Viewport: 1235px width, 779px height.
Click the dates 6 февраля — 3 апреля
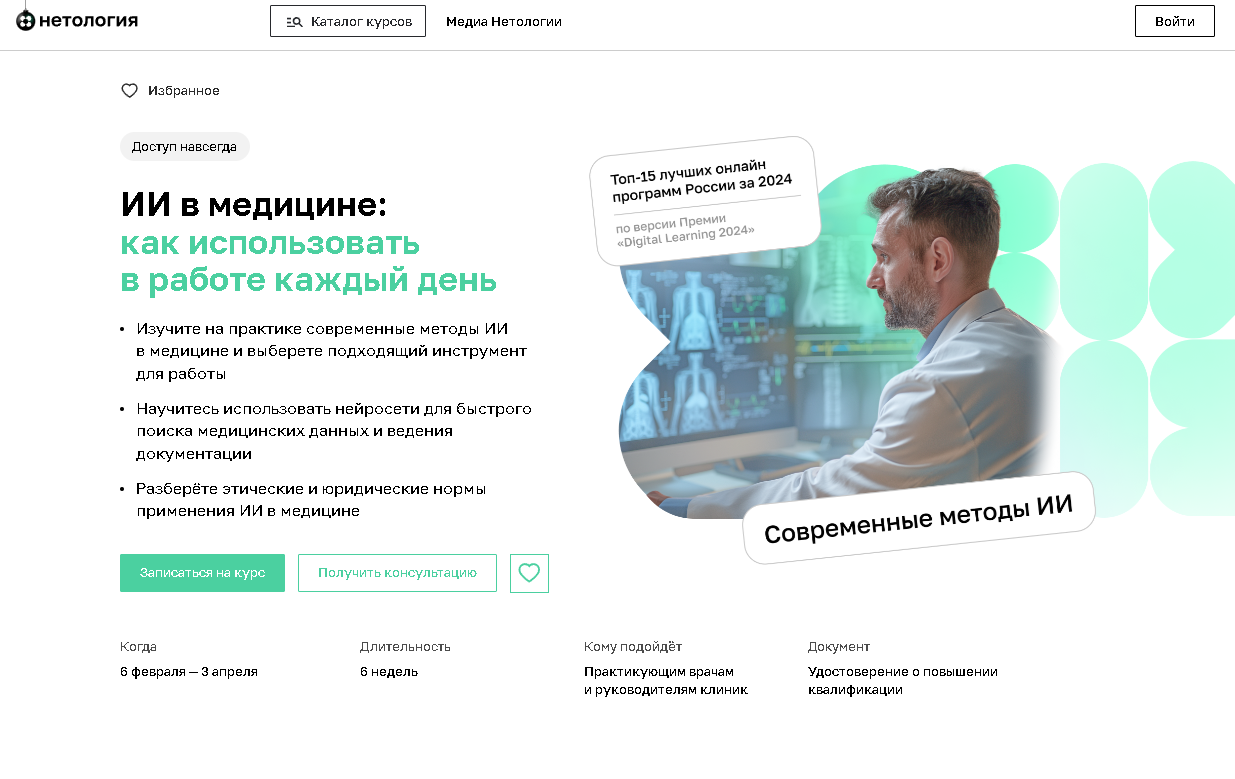189,672
